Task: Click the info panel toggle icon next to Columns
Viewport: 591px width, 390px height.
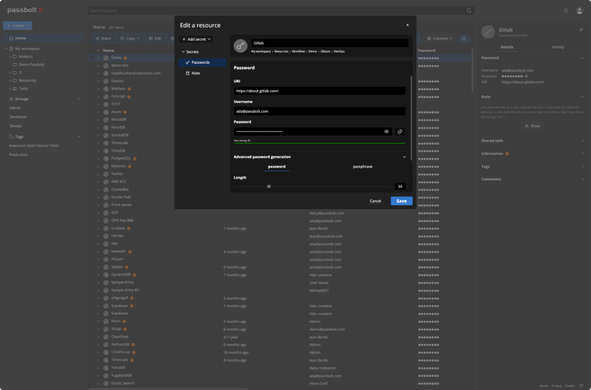Action: 464,38
